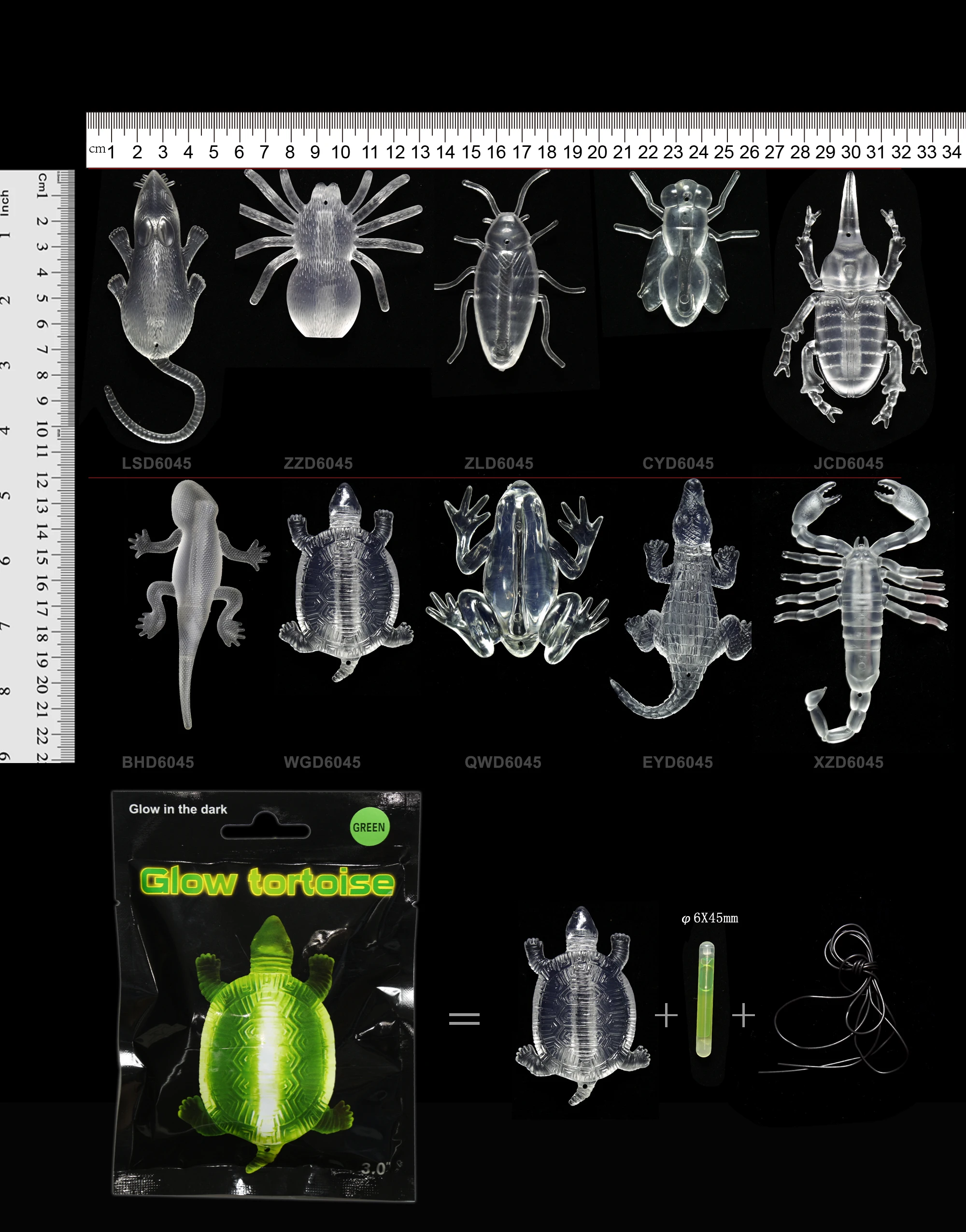Viewport: 966px width, 1232px height.
Task: Click the QWD6045 product code
Action: click(x=503, y=762)
